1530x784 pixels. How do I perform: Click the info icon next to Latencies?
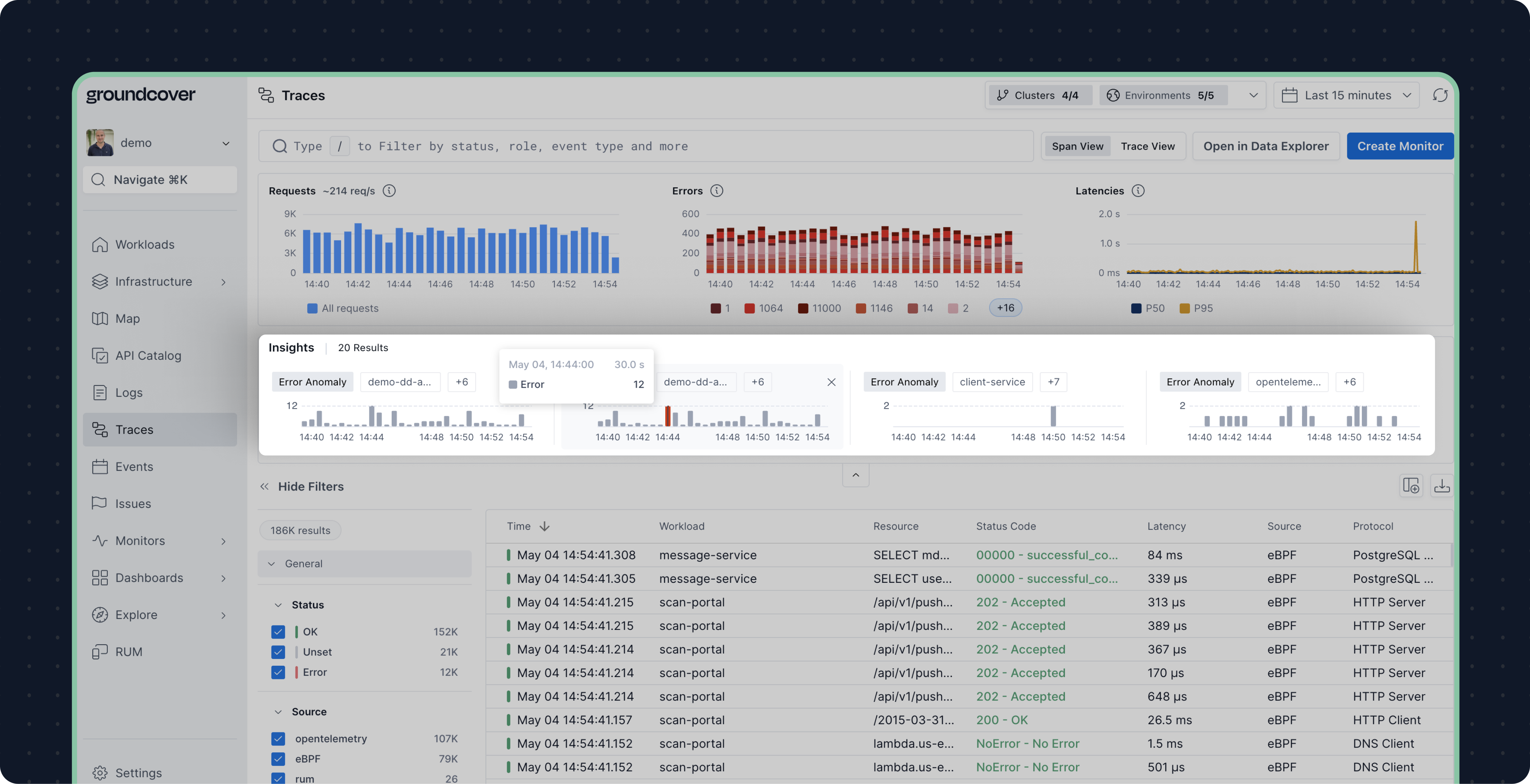[1138, 191]
